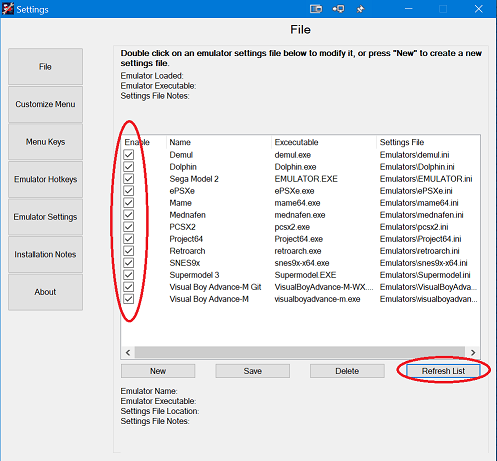Click pcsx2.exe in the executable column
The width and height of the screenshot is (497, 461).
click(292, 227)
